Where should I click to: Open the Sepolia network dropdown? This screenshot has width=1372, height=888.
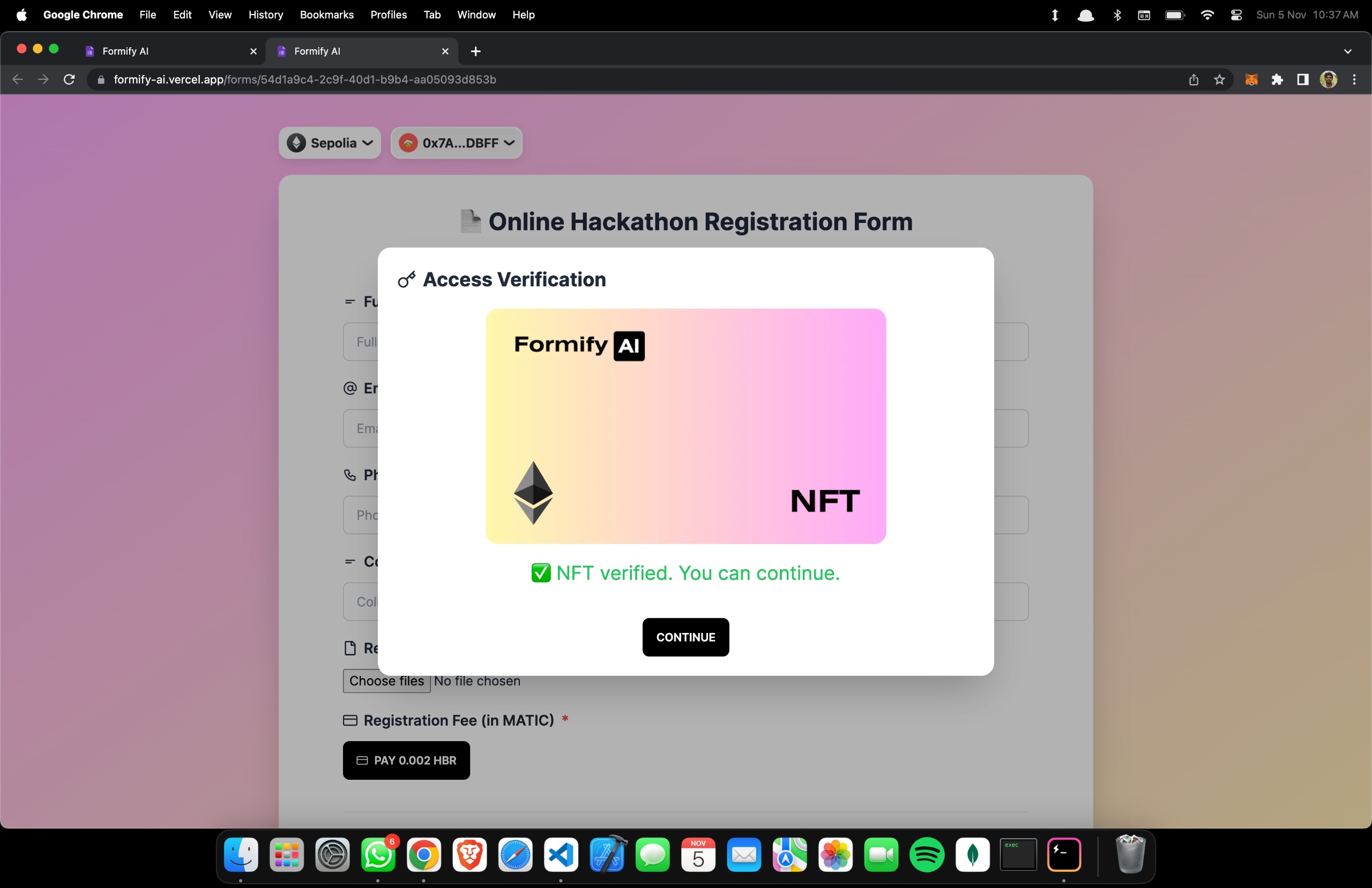330,143
